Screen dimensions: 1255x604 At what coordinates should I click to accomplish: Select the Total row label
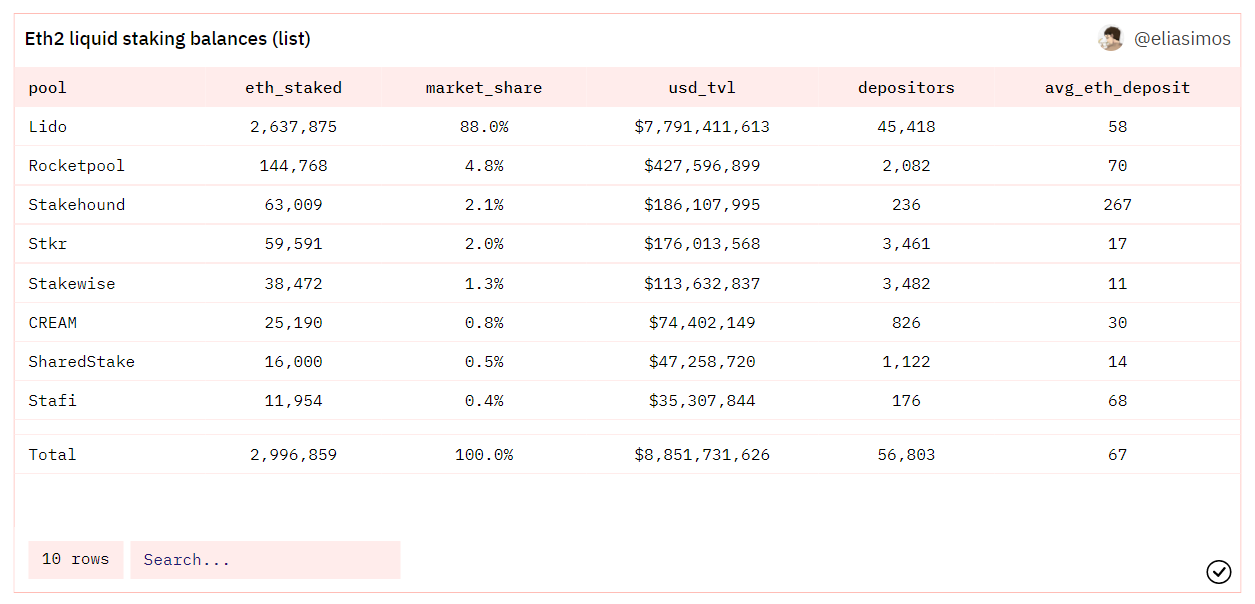[53, 455]
